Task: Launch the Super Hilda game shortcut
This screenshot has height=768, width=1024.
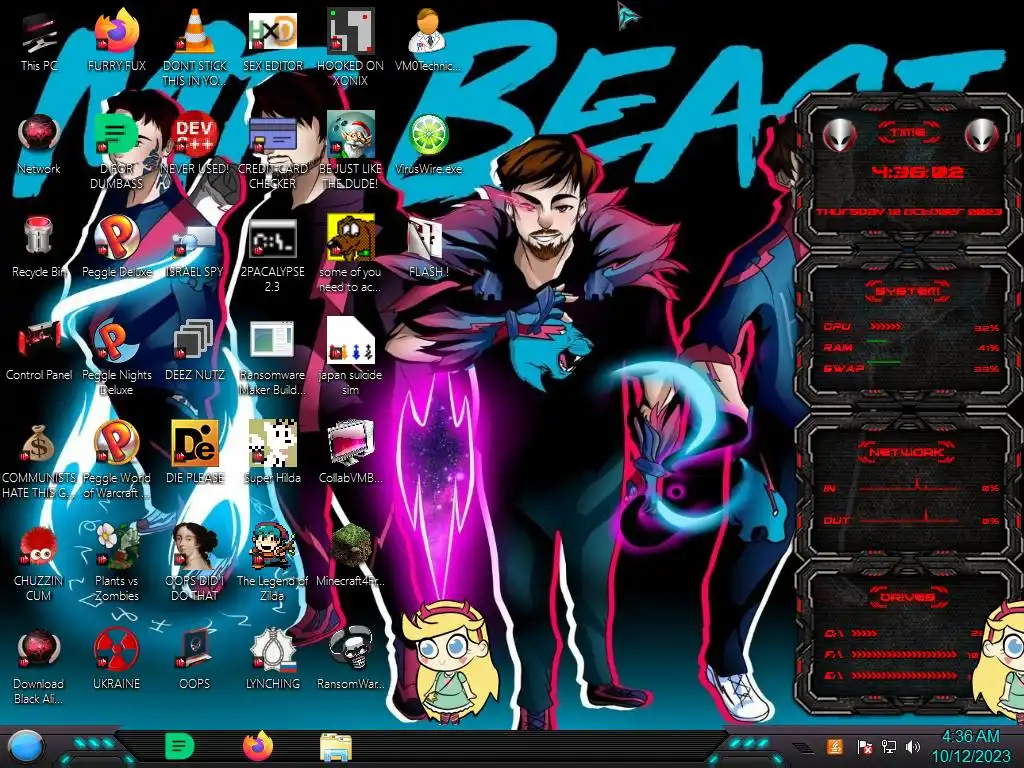Action: [x=272, y=452]
